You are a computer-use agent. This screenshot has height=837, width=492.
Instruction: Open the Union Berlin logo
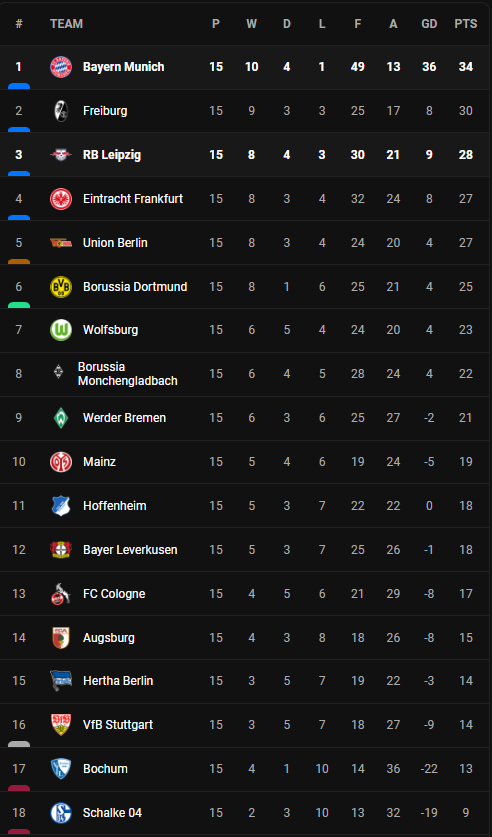pyautogui.click(x=61, y=243)
